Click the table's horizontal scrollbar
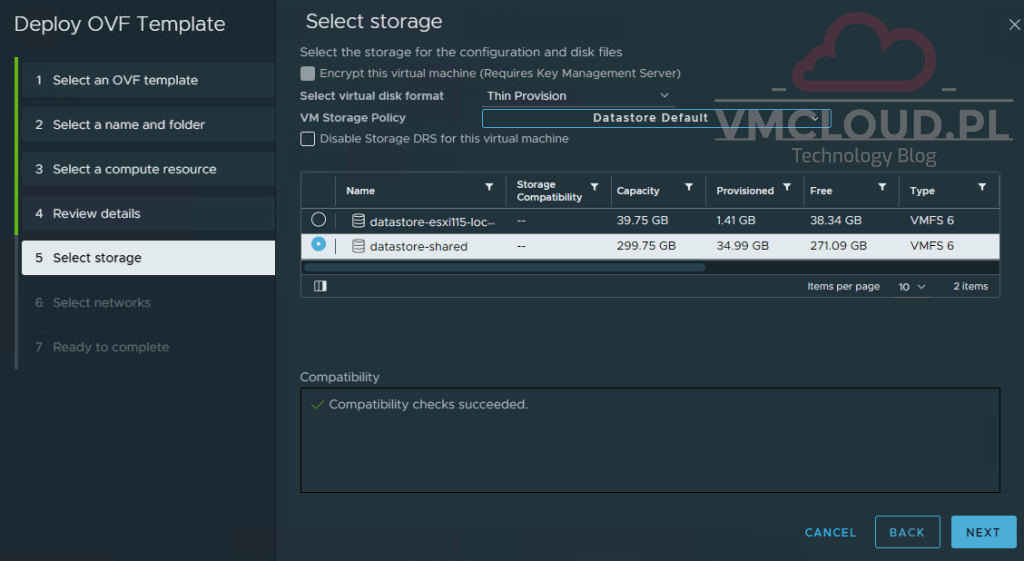The height and width of the screenshot is (561, 1024). (x=504, y=267)
